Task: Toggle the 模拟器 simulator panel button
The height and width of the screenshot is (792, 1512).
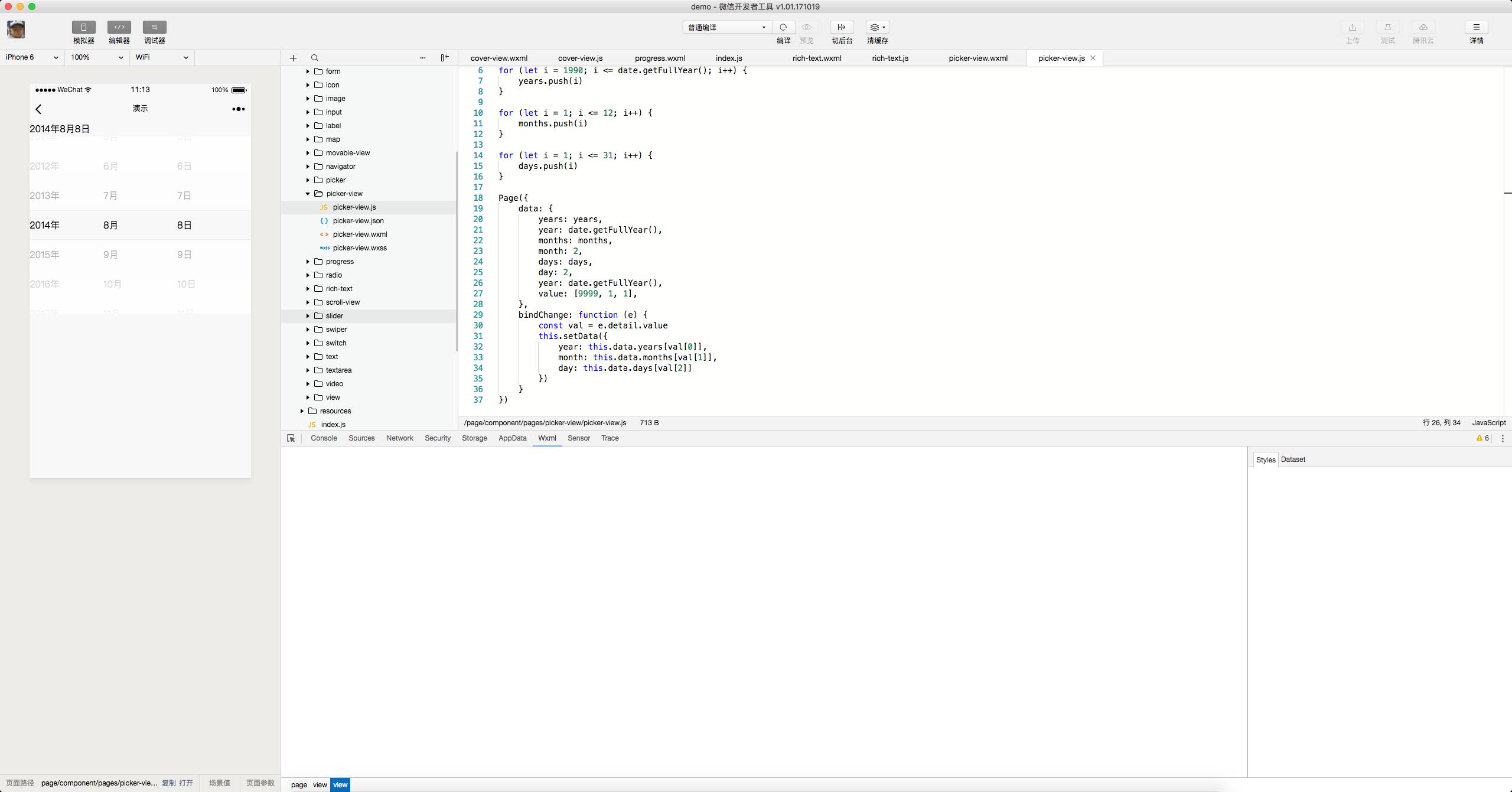Action: point(83,28)
